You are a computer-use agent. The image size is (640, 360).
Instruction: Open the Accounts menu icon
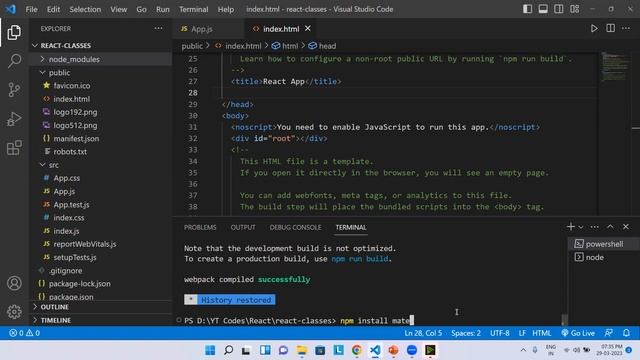tap(14, 283)
